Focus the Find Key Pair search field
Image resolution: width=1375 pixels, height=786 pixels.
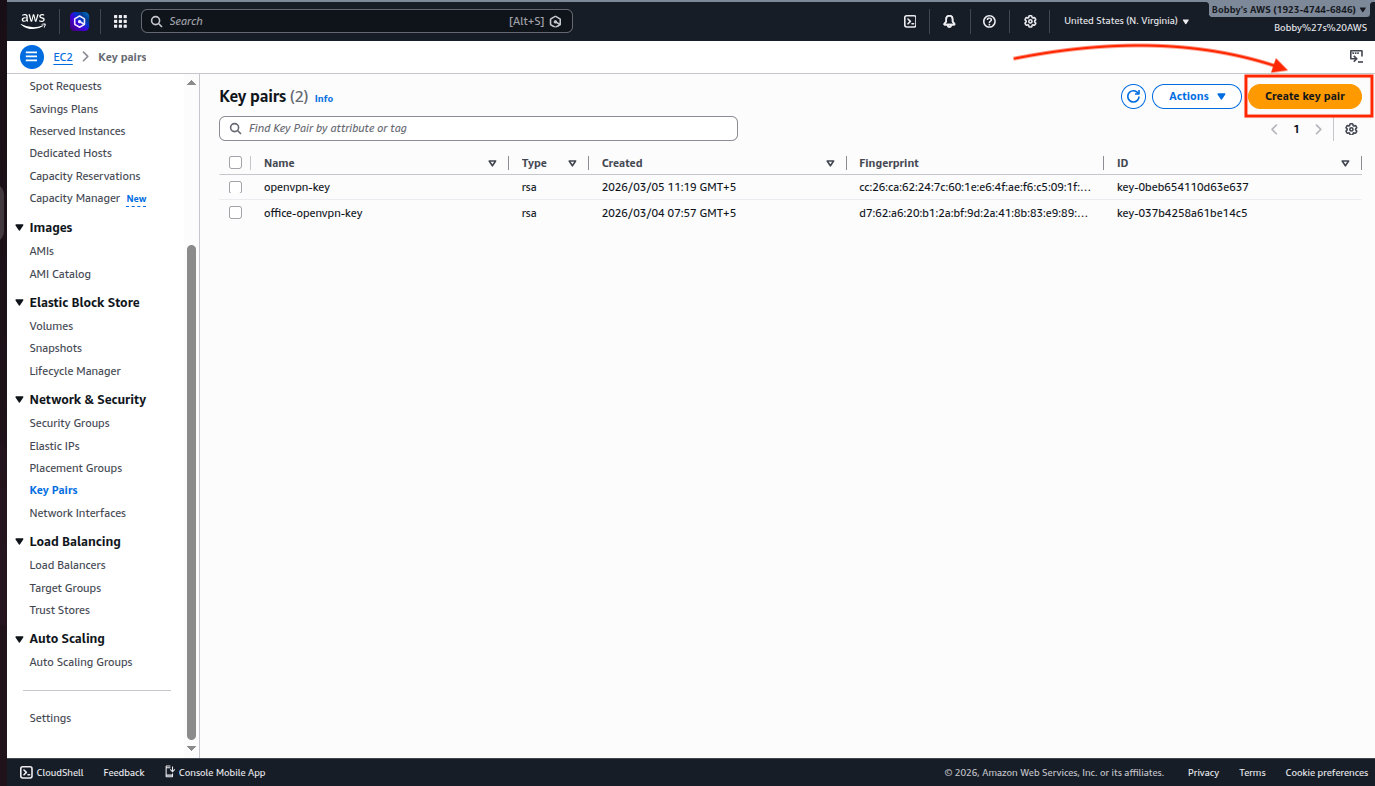click(480, 128)
